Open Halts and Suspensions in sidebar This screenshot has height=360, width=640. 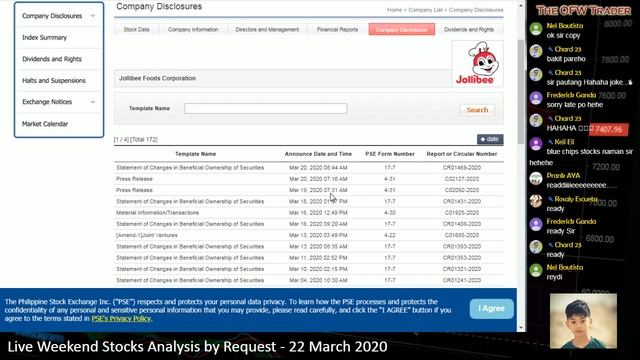click(54, 81)
